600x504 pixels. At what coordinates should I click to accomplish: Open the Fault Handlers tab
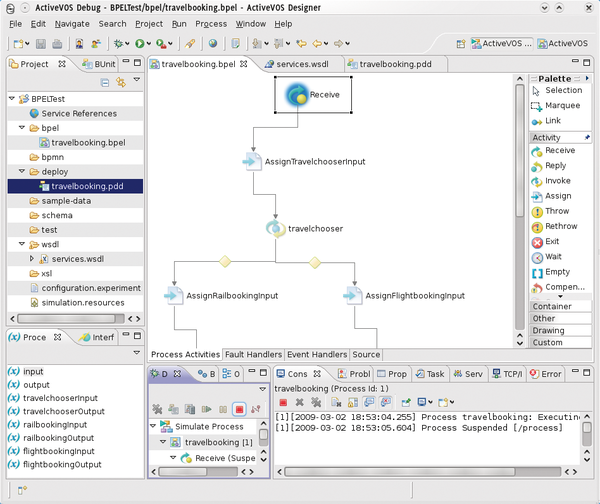[254, 354]
